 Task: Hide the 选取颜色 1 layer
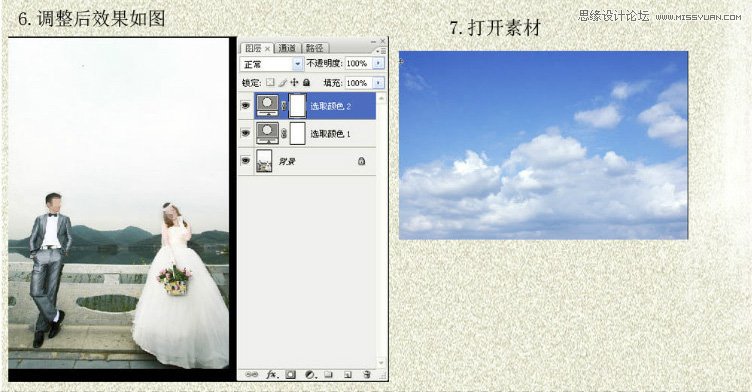pos(246,133)
